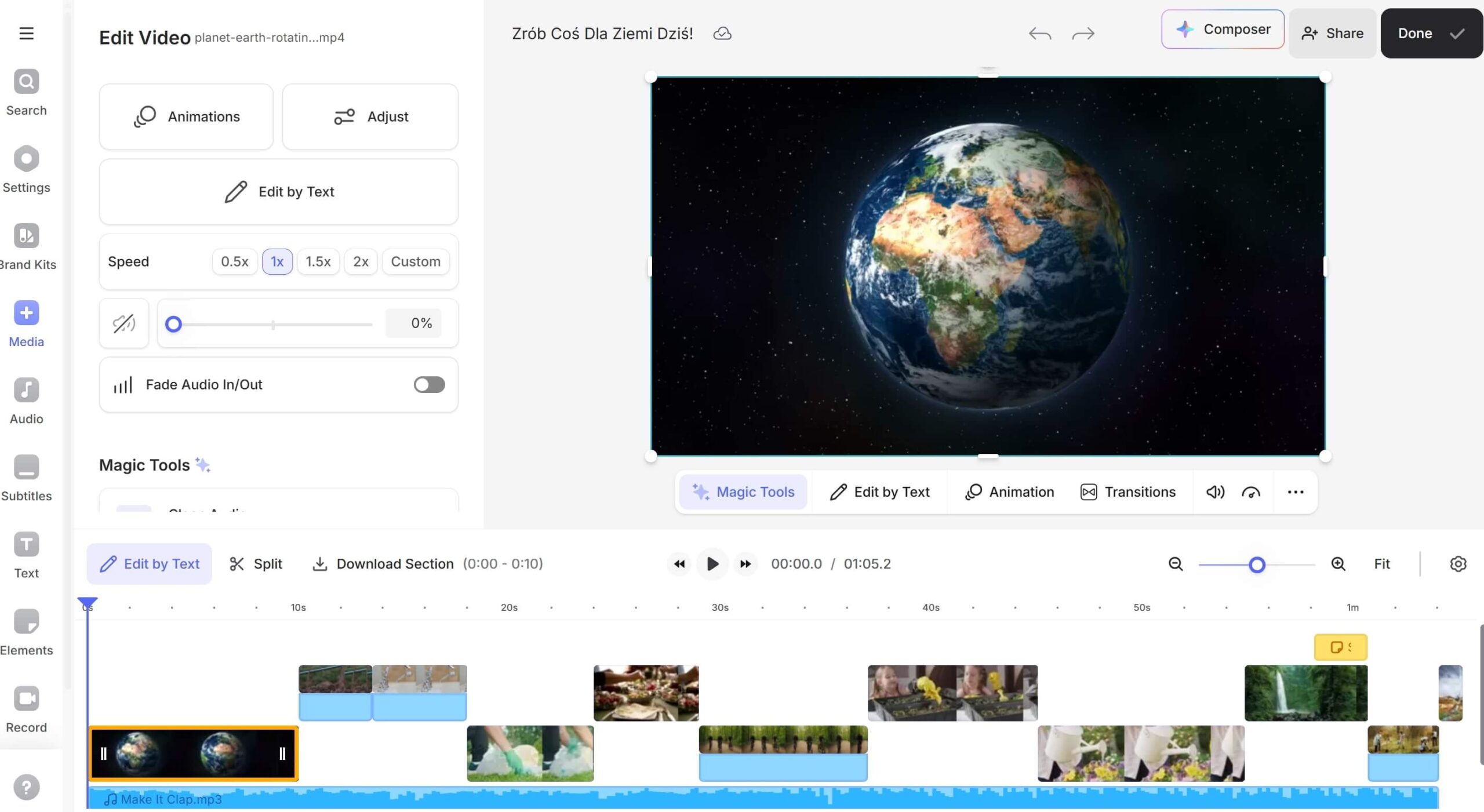Viewport: 1484px width, 812px height.
Task: Click the Split button
Action: (x=256, y=564)
